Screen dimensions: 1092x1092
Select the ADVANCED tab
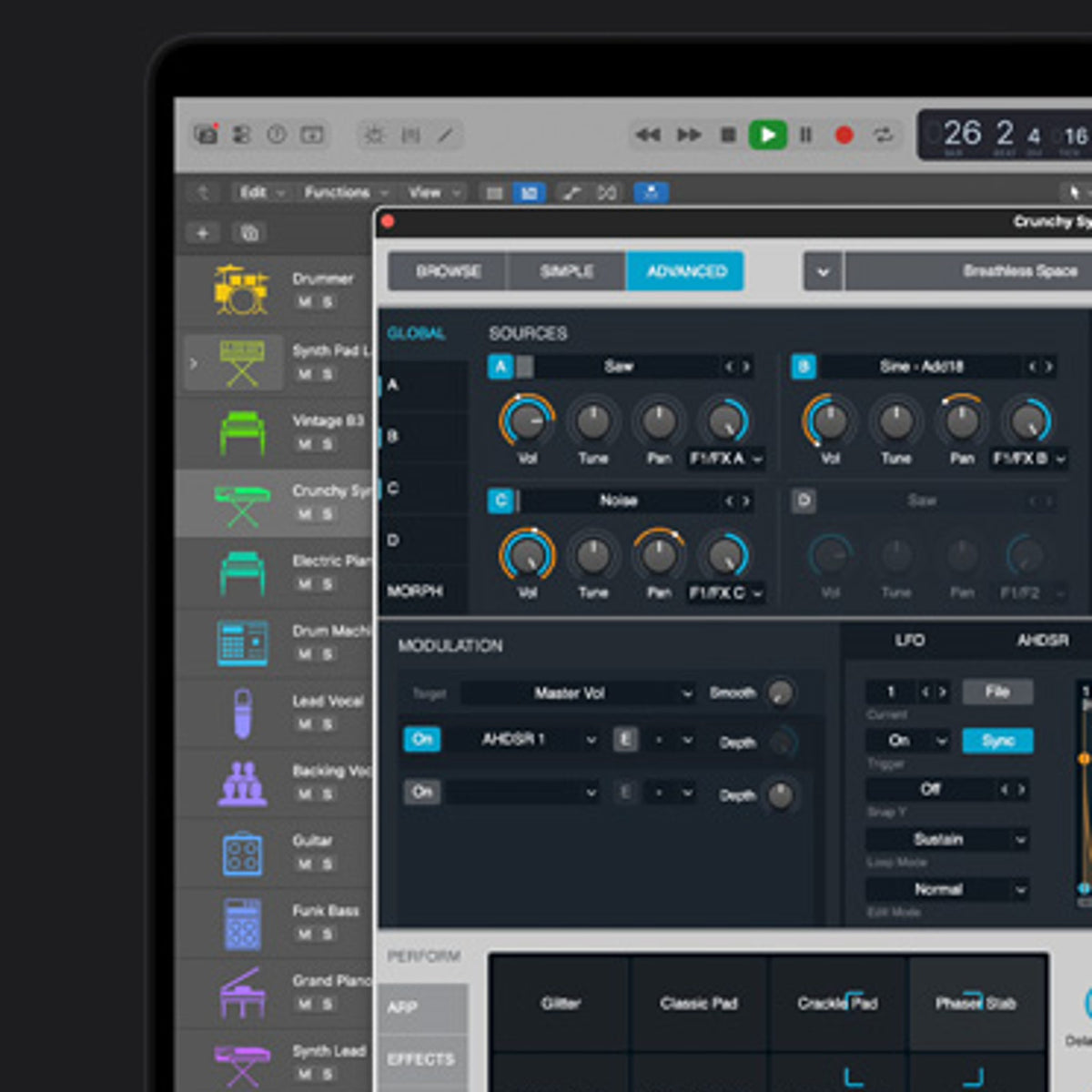685,271
